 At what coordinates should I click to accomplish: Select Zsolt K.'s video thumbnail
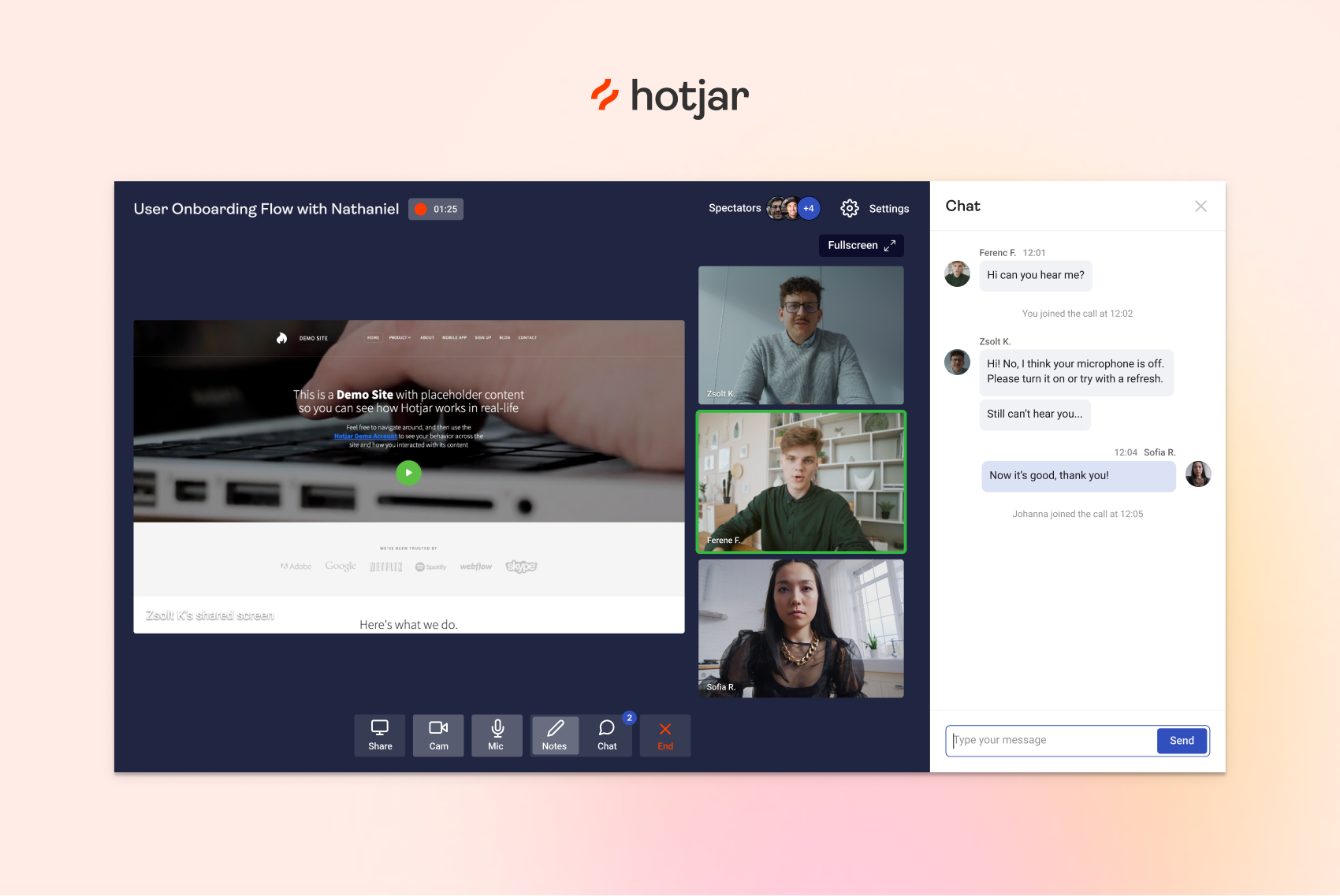pos(801,335)
